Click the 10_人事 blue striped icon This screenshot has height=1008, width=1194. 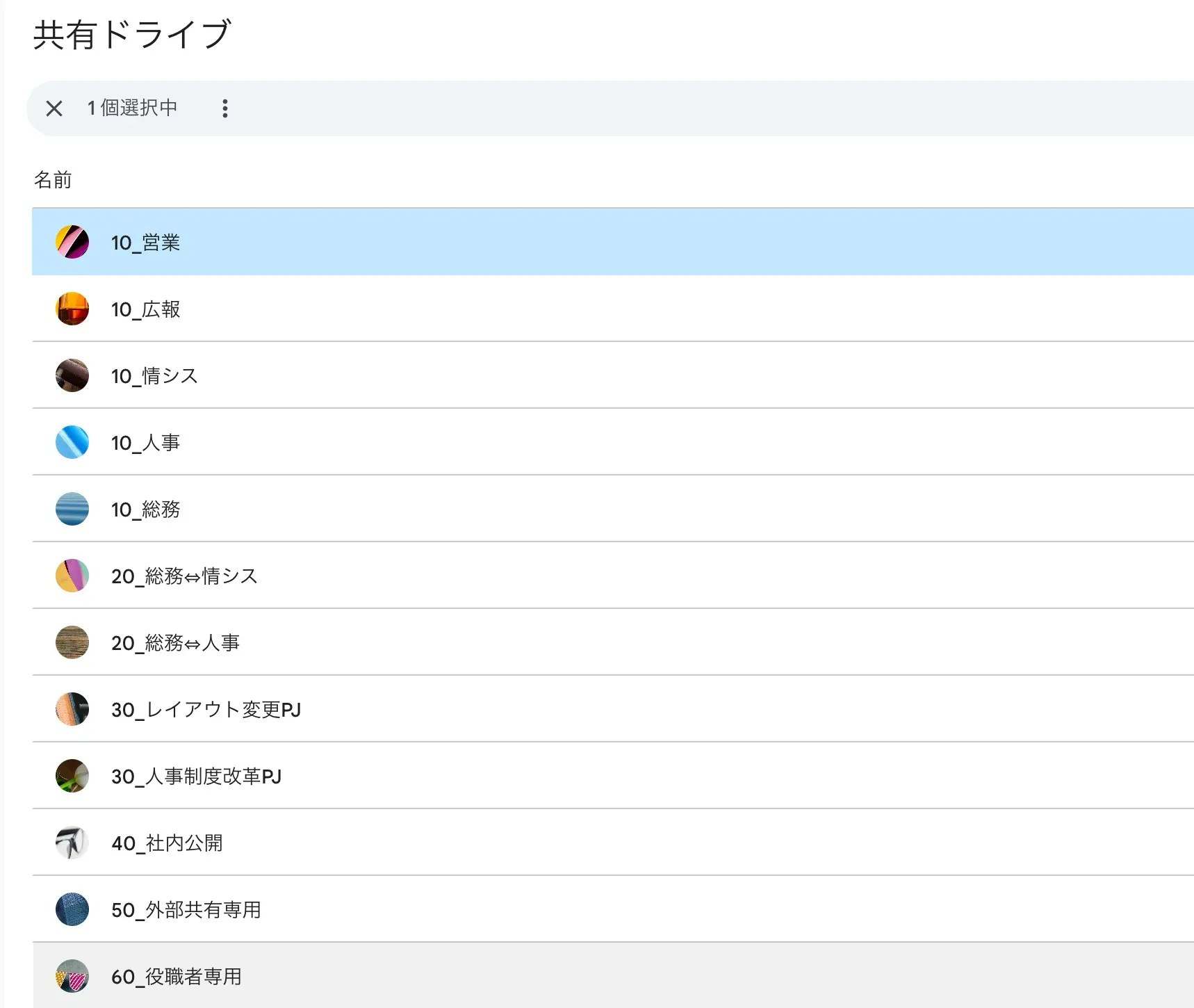(x=72, y=442)
